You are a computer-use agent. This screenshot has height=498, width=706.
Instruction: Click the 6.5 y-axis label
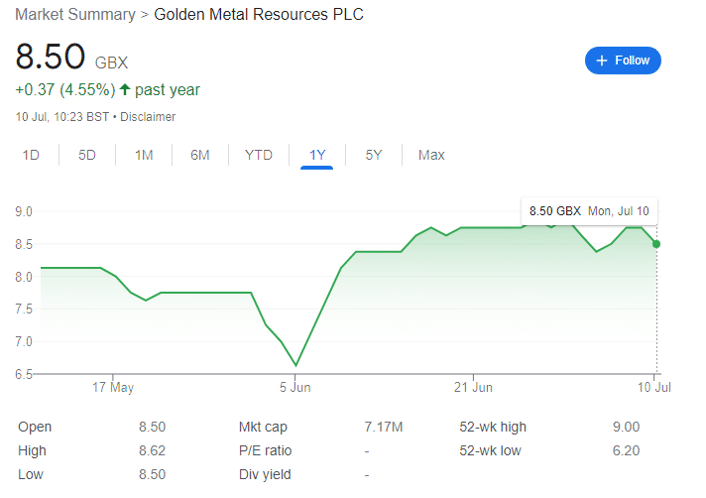pos(24,374)
